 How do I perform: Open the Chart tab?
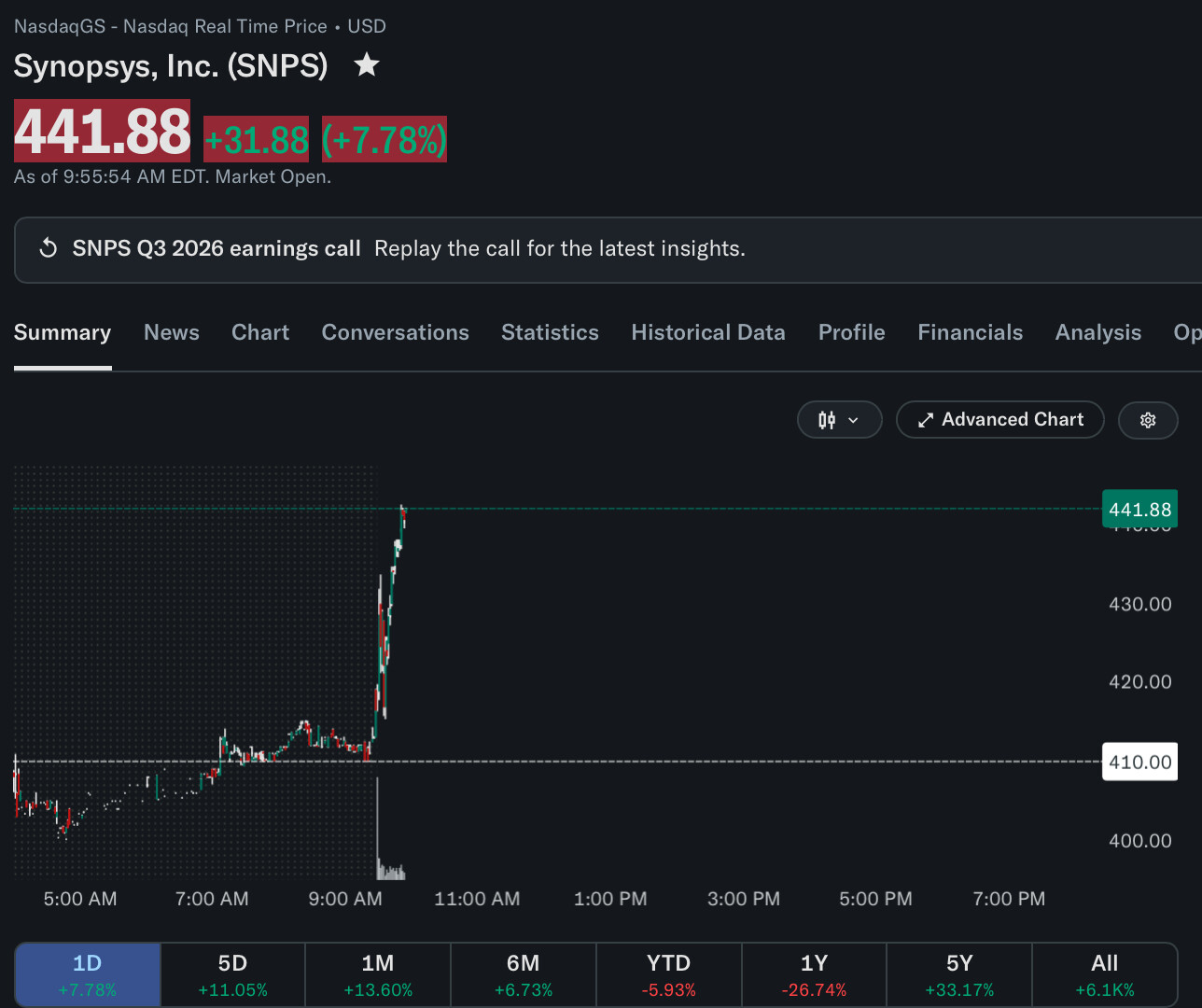260,332
